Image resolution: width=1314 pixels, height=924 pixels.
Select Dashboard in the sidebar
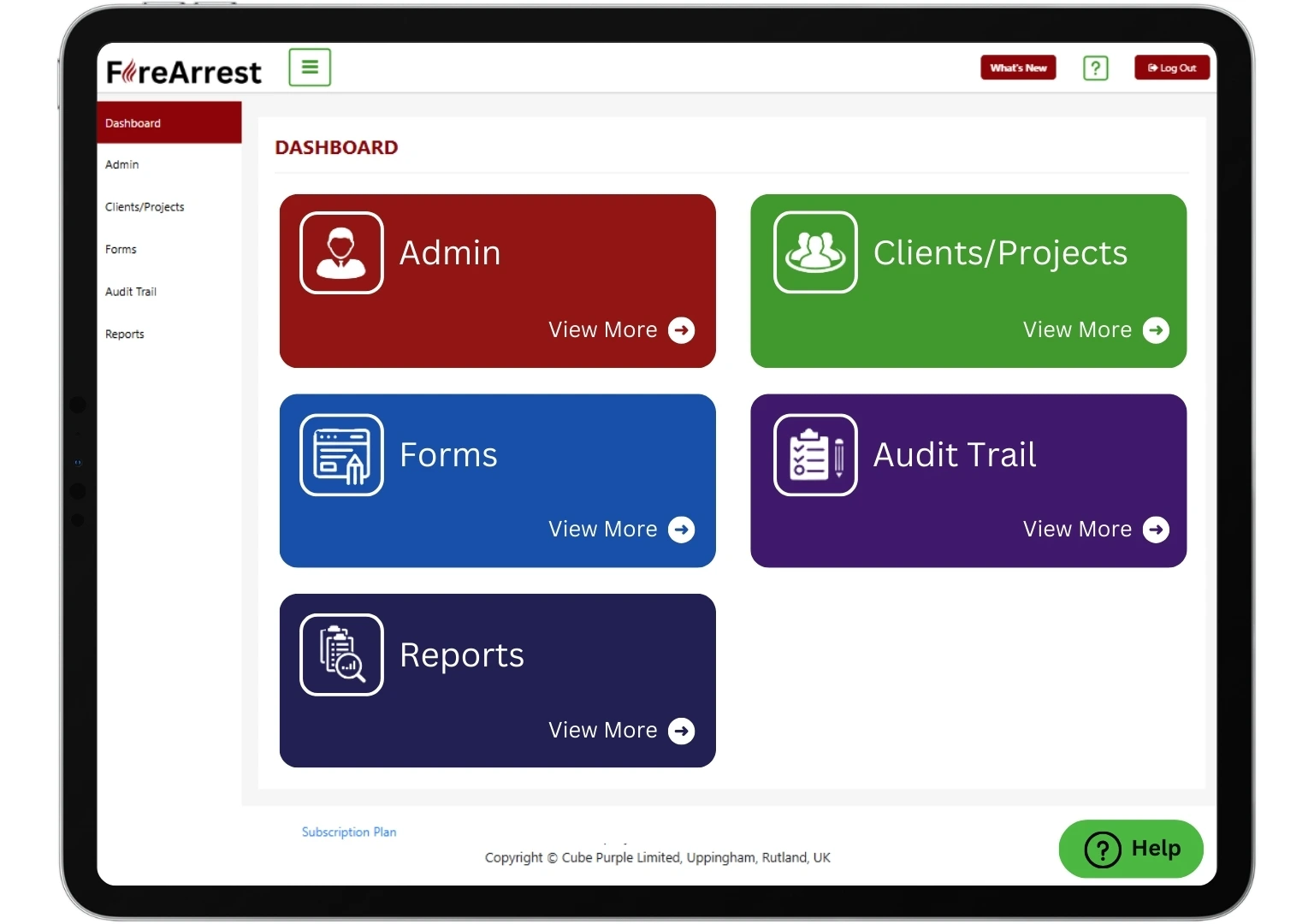[x=169, y=122]
